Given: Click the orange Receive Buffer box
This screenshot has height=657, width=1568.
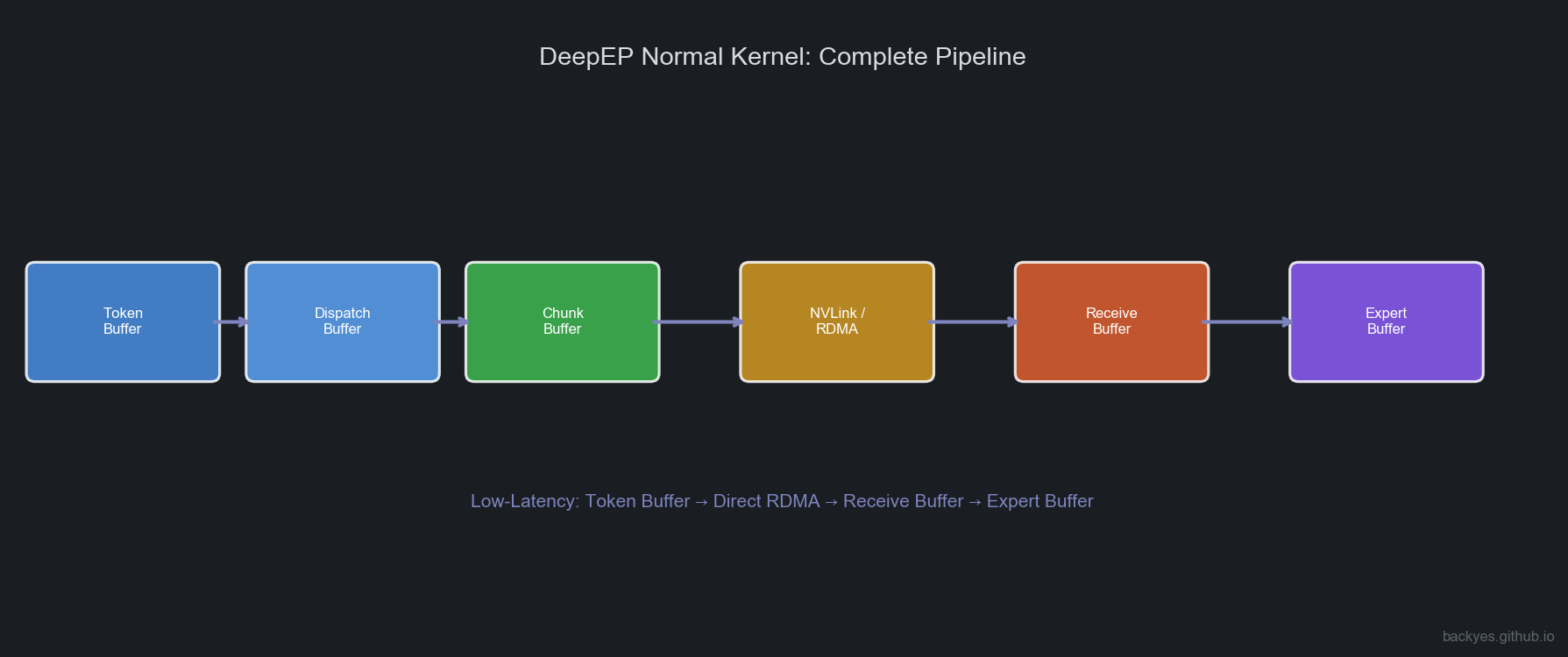Looking at the screenshot, I should 1111,321.
